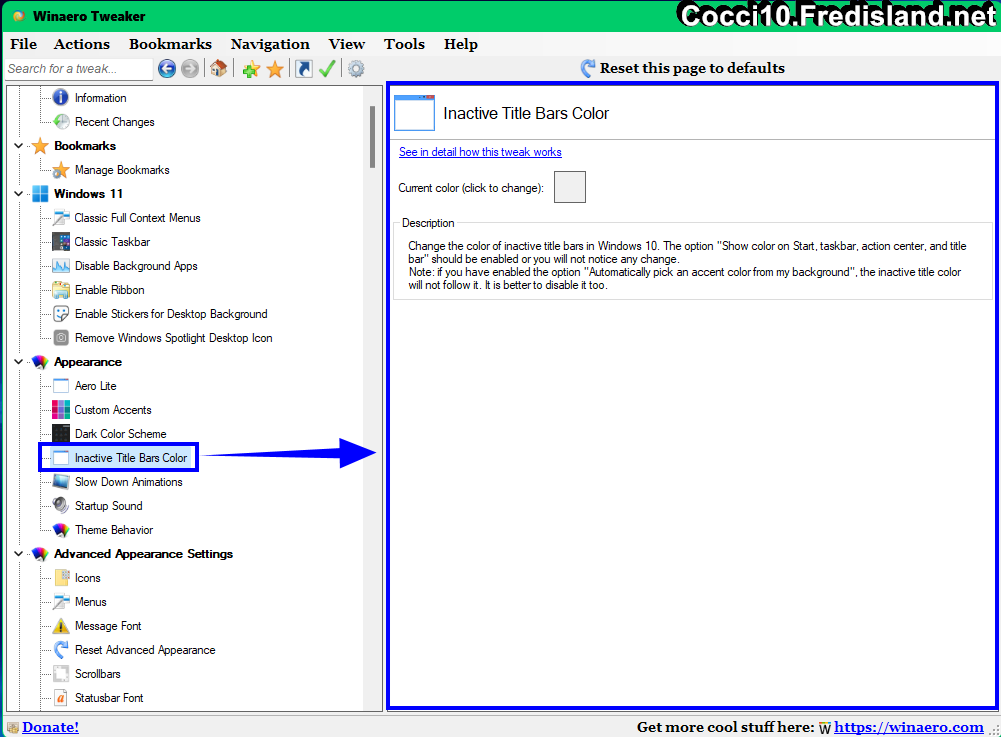Go back with the blue back arrow
1001x737 pixels.
tap(167, 68)
